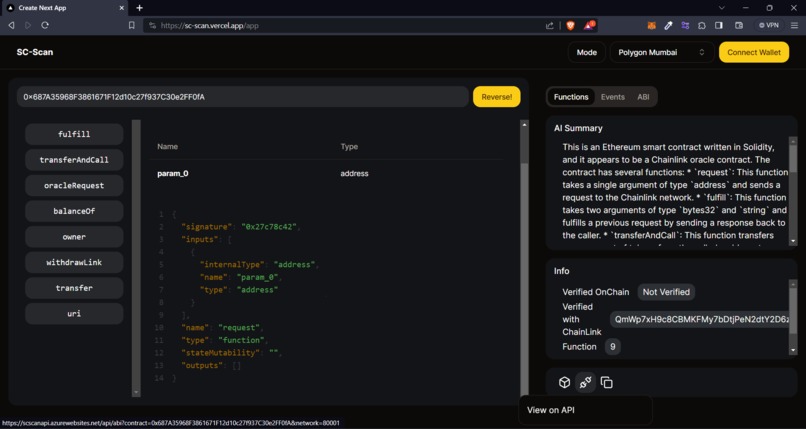Click the SC-Scan logo text

tap(34, 52)
